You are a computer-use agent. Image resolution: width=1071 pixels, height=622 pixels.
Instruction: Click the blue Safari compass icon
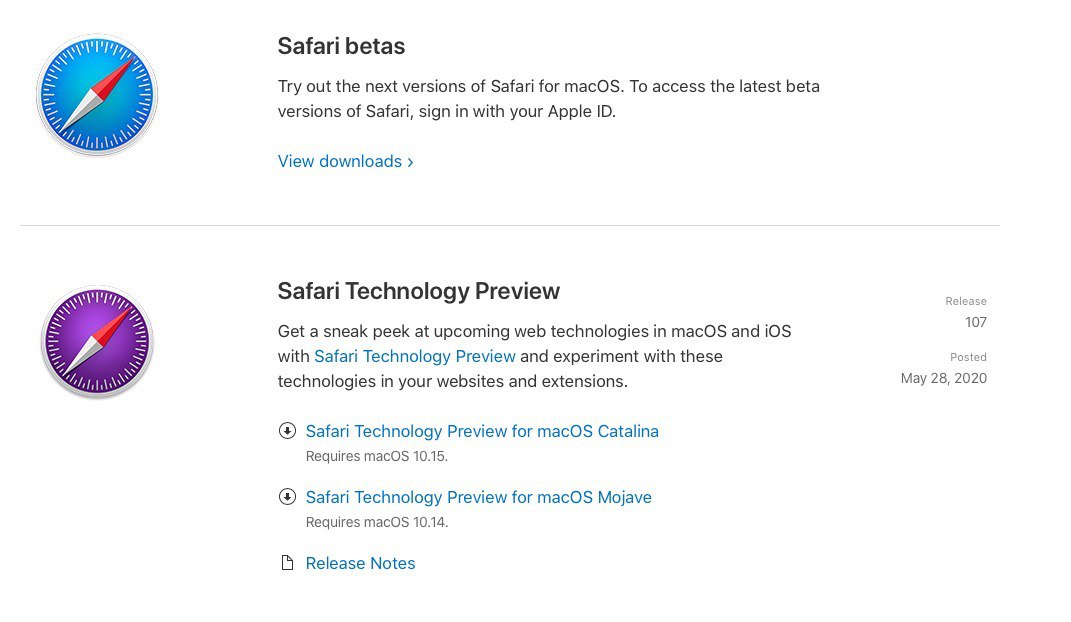(x=97, y=95)
